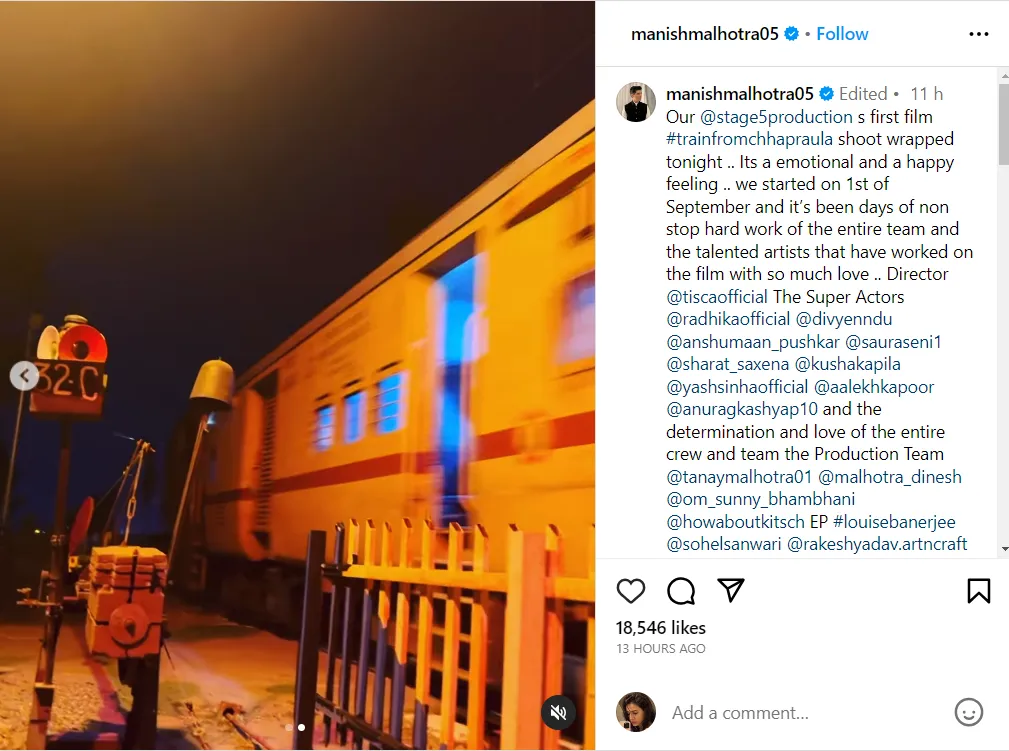
Task: Click caption scrollbar down arrow
Action: pos(1004,549)
